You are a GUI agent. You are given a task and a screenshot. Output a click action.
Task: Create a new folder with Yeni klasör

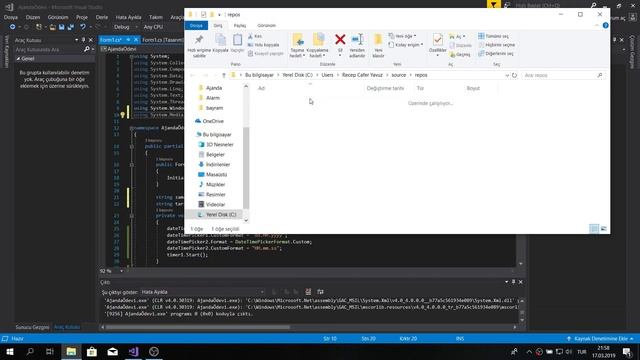coord(378,46)
